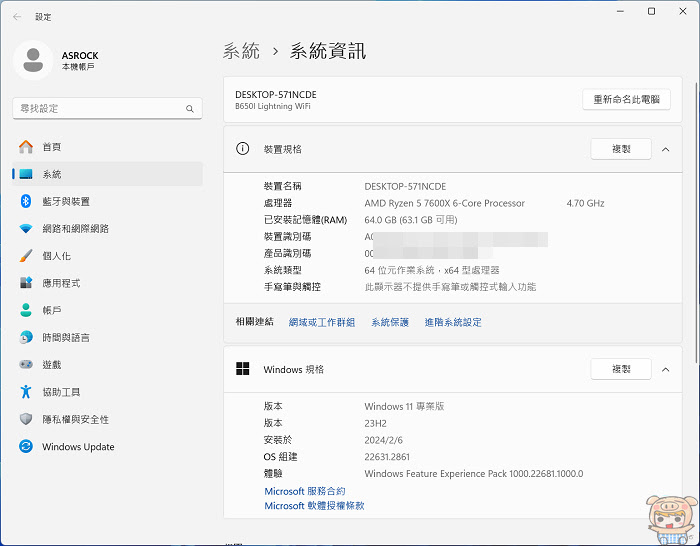Image resolution: width=700 pixels, height=546 pixels.
Task: Click the Gaming controller icon
Action: tap(26, 365)
